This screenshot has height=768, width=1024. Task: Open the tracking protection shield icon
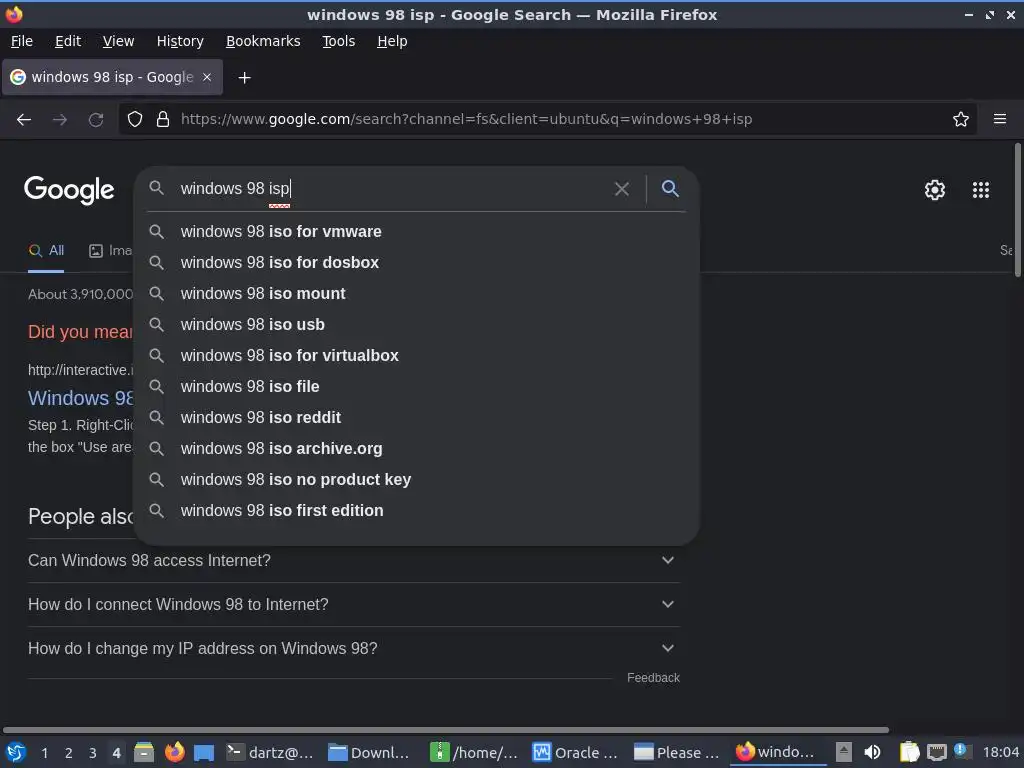(x=135, y=120)
